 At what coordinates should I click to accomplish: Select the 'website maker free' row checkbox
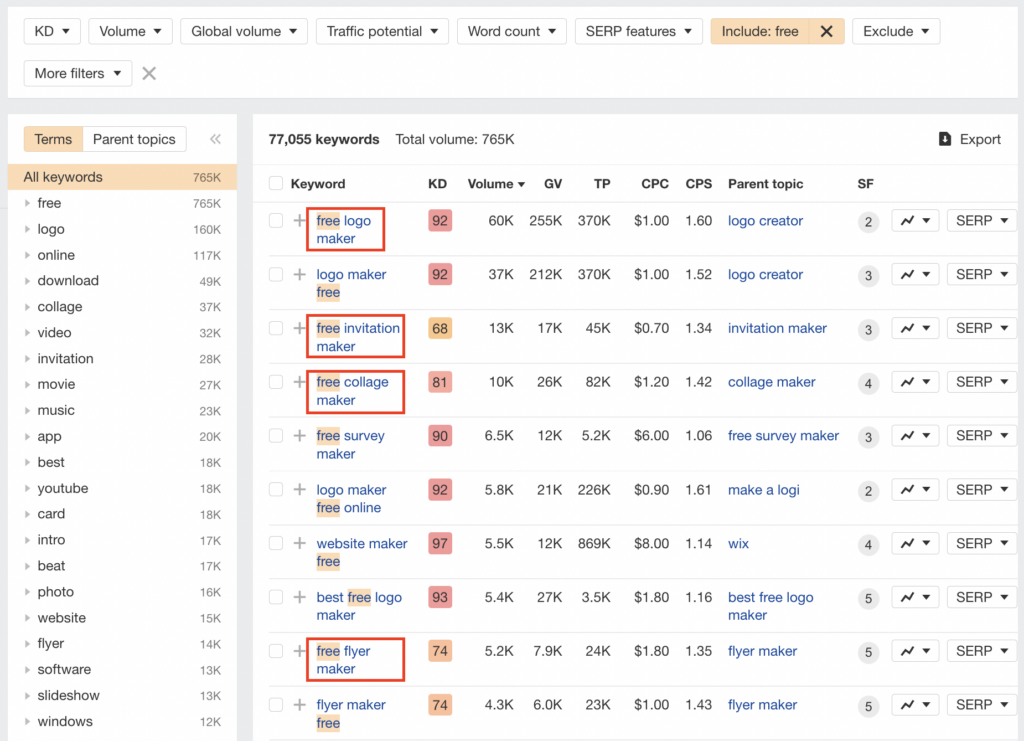coord(276,543)
